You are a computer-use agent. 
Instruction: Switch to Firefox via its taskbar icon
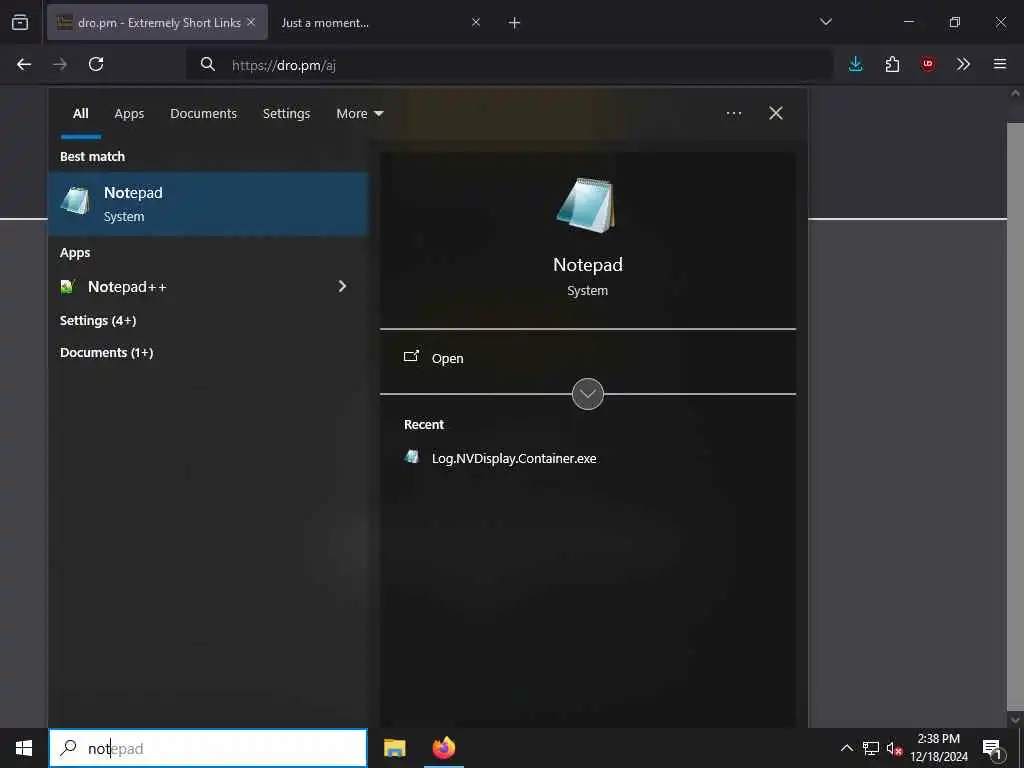[x=444, y=748]
